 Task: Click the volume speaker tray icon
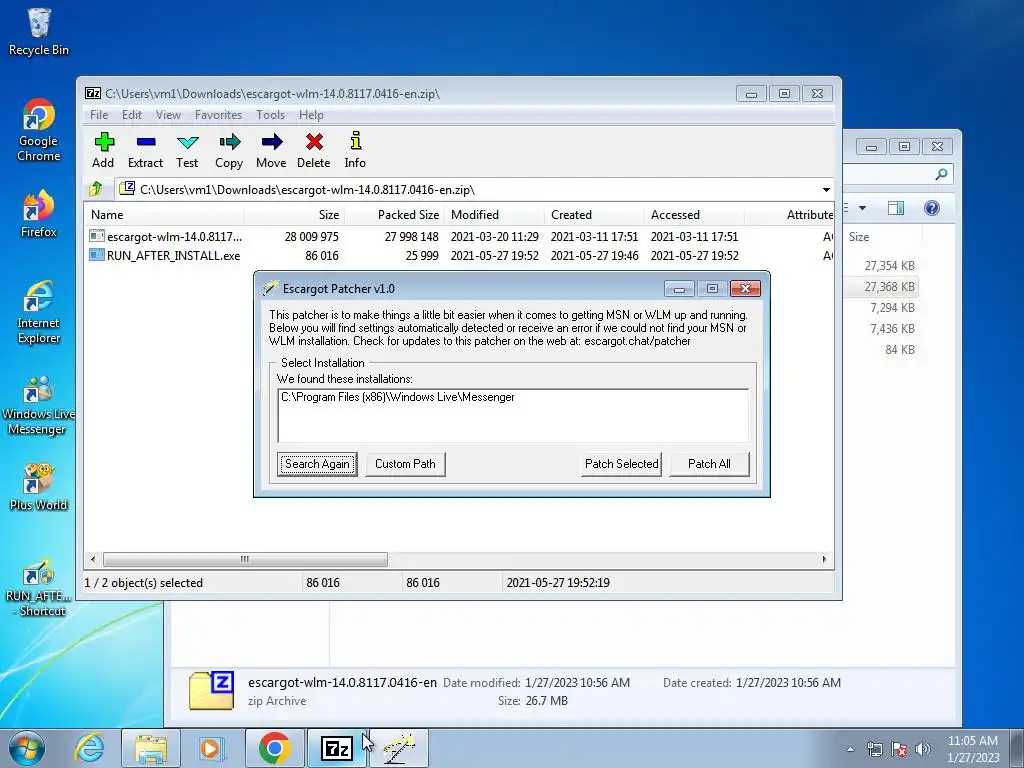(922, 749)
